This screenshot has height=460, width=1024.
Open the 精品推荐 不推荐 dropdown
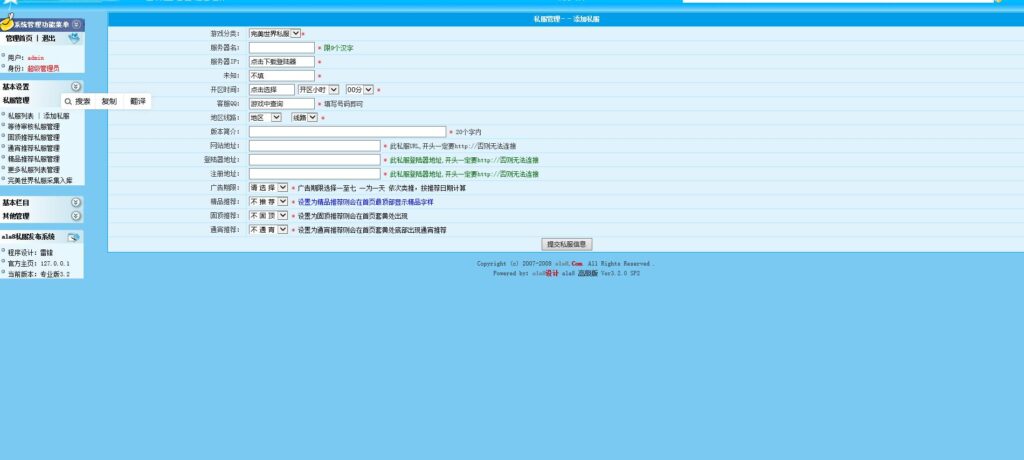[x=268, y=201]
